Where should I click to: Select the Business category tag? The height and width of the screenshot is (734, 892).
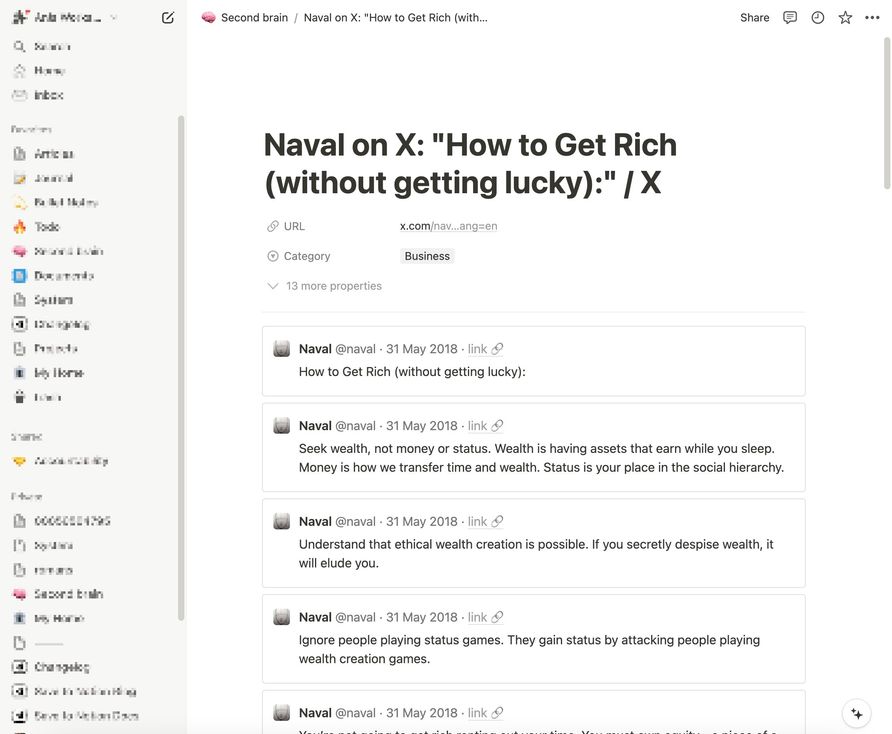click(427, 254)
